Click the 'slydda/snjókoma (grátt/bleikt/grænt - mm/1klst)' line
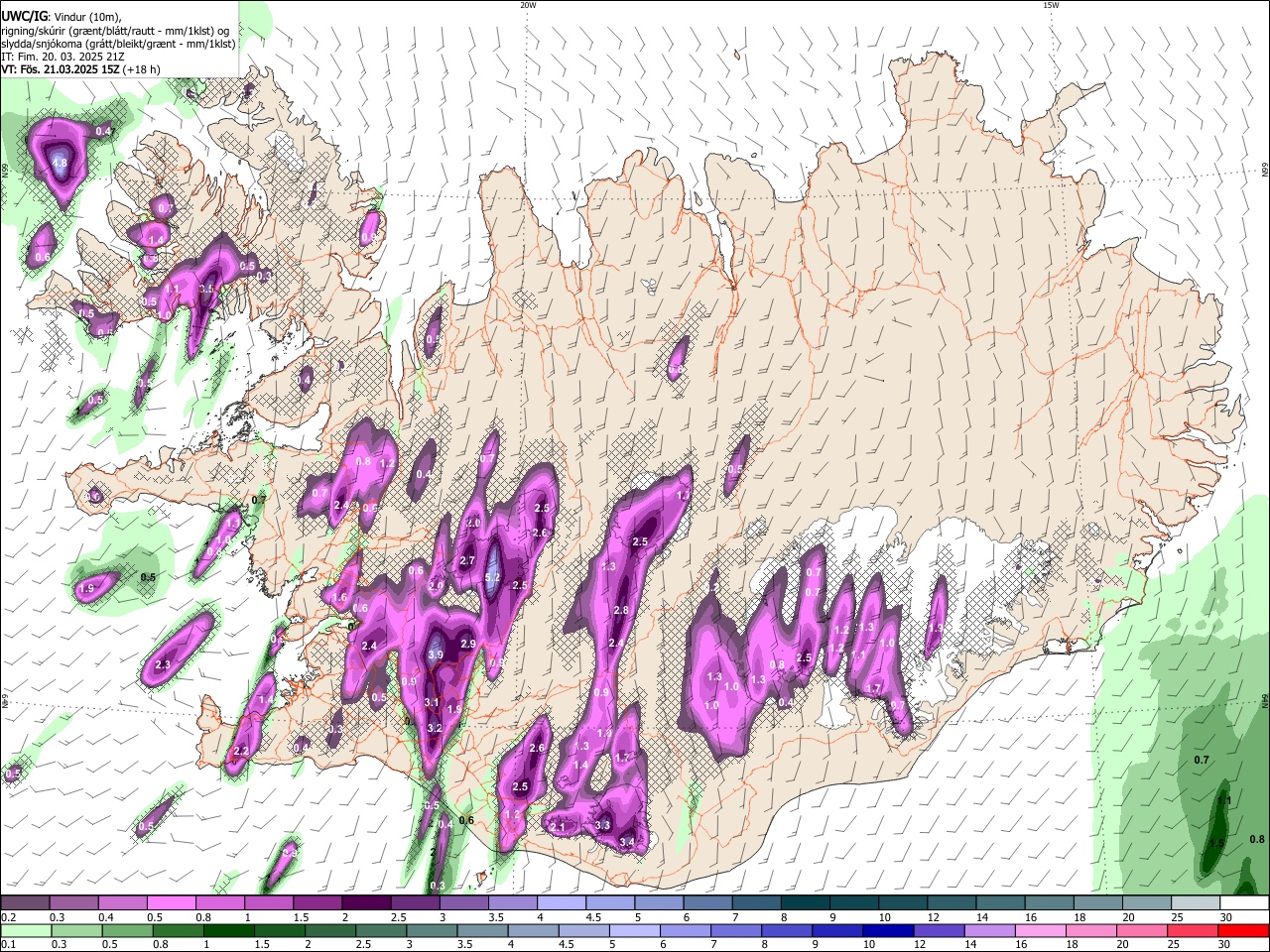The image size is (1270, 952). 118,44
